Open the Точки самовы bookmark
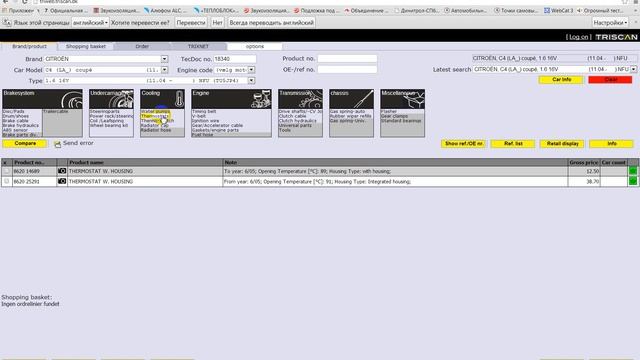Screen dimensions: 640x360 516,10
